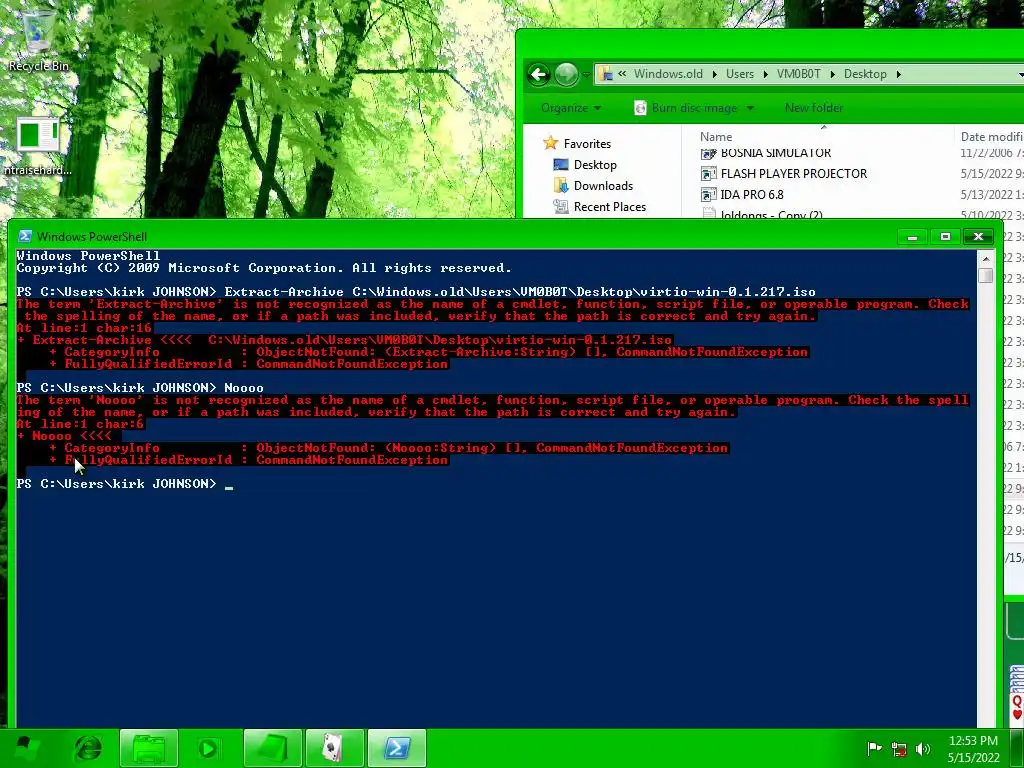Open the Recycle Bin desktop icon
Viewport: 1024px width, 768px height.
click(38, 39)
